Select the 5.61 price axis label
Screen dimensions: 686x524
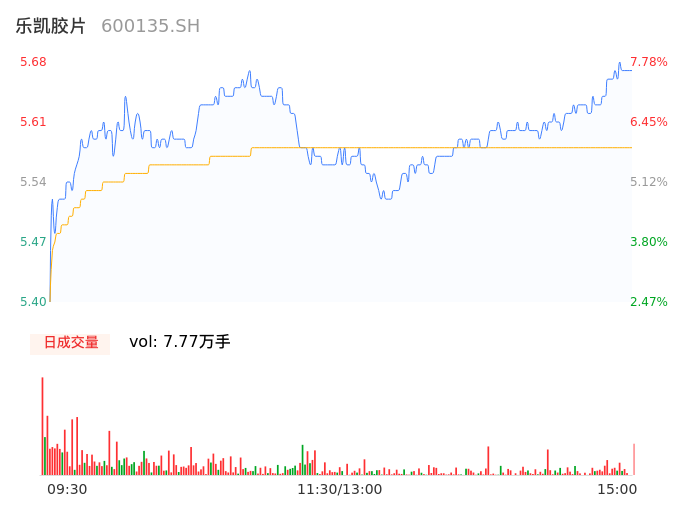point(33,122)
